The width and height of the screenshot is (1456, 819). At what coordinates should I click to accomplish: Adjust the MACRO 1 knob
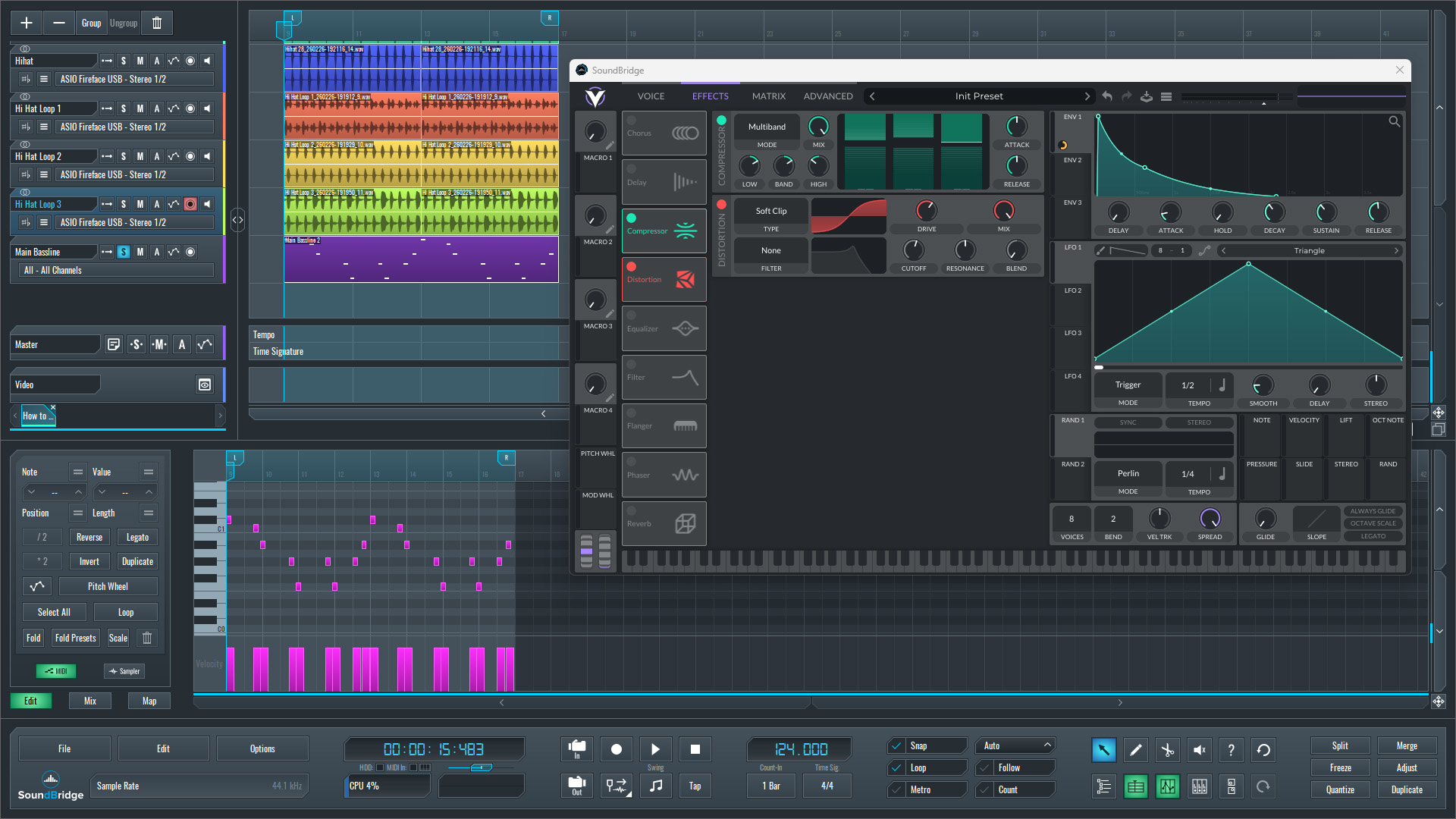tap(595, 132)
